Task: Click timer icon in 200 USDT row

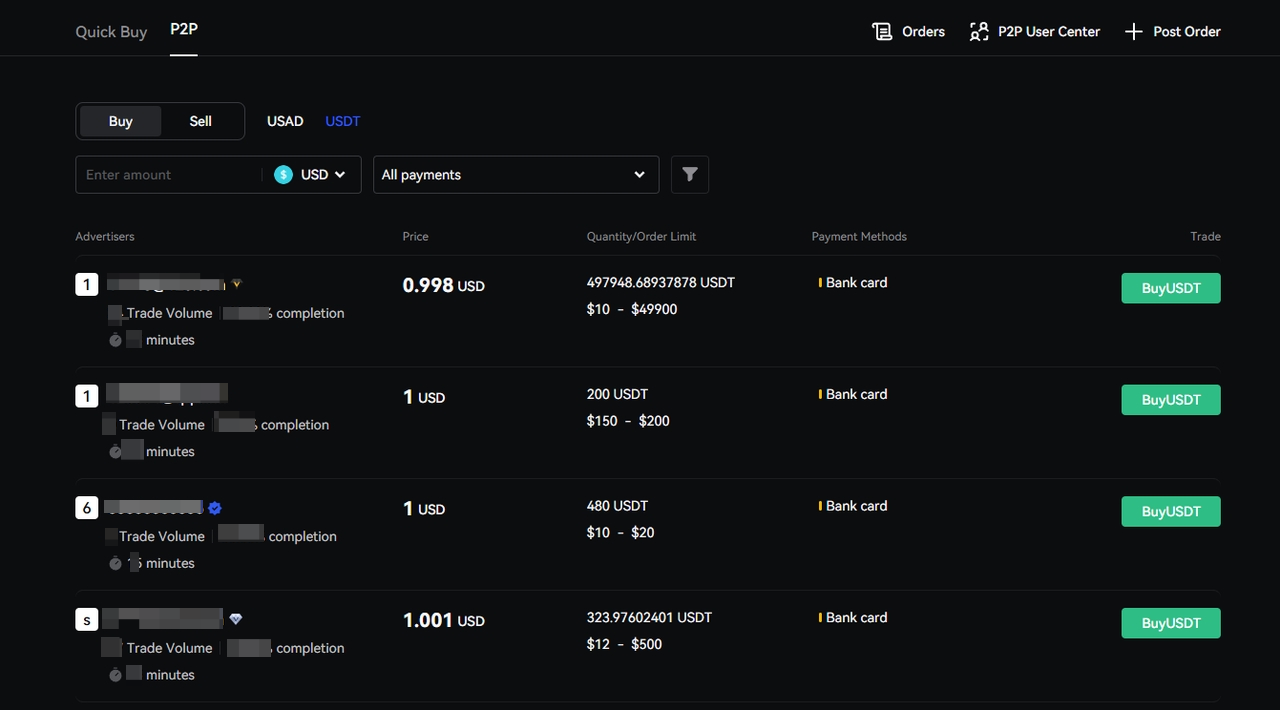Action: pyautogui.click(x=115, y=452)
